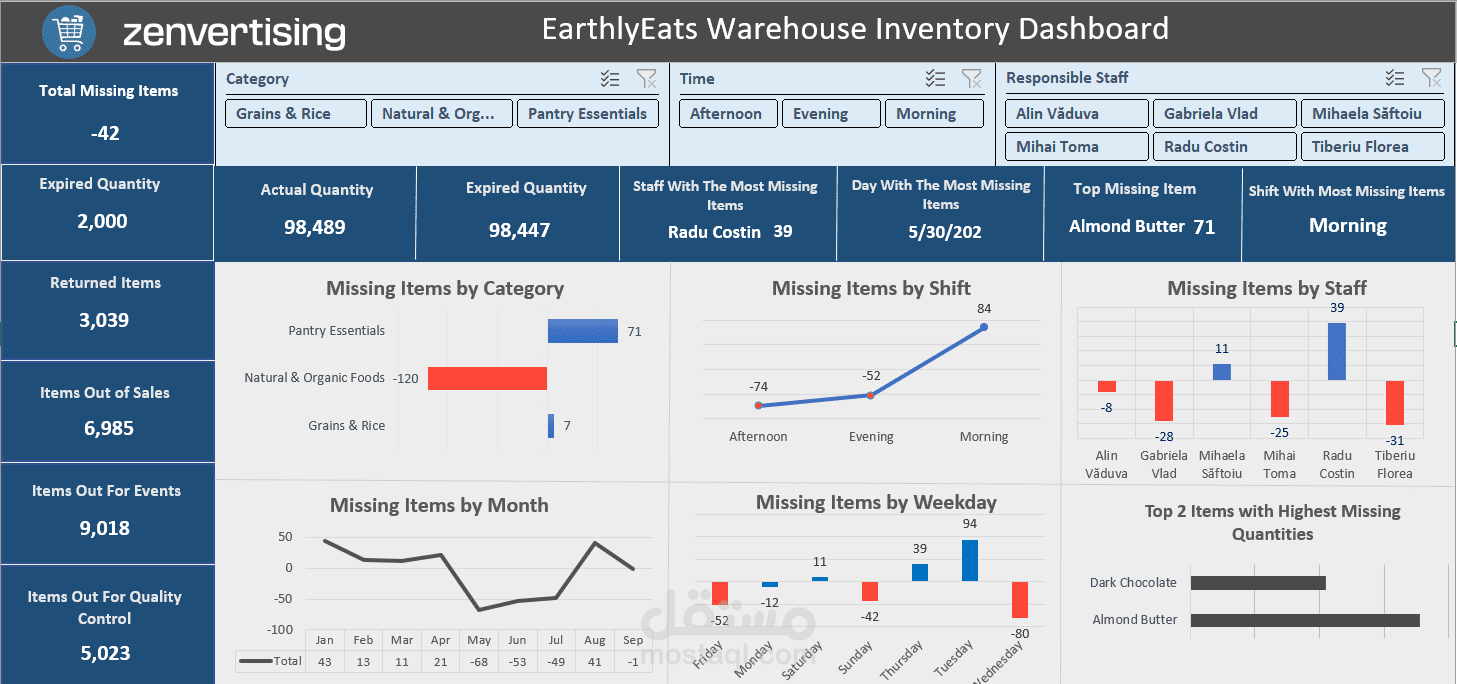1457x684 pixels.
Task: Select the Afternoon point on shift line
Action: click(758, 405)
